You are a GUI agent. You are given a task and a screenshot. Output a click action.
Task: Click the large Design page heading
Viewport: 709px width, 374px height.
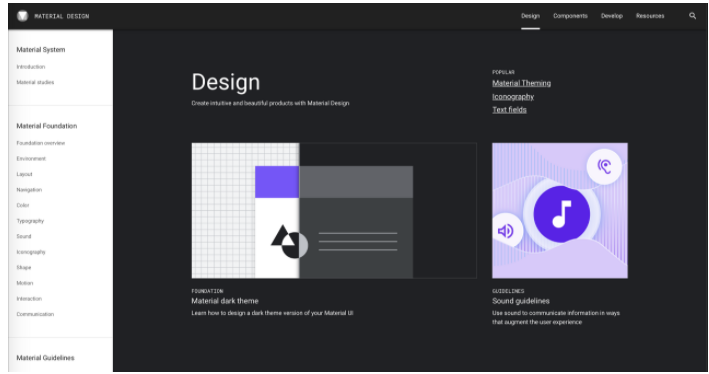point(226,82)
